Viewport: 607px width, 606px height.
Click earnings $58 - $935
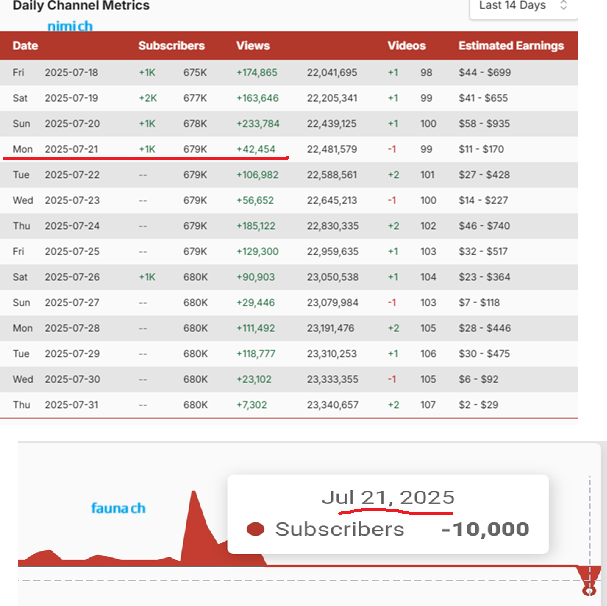[x=484, y=124]
